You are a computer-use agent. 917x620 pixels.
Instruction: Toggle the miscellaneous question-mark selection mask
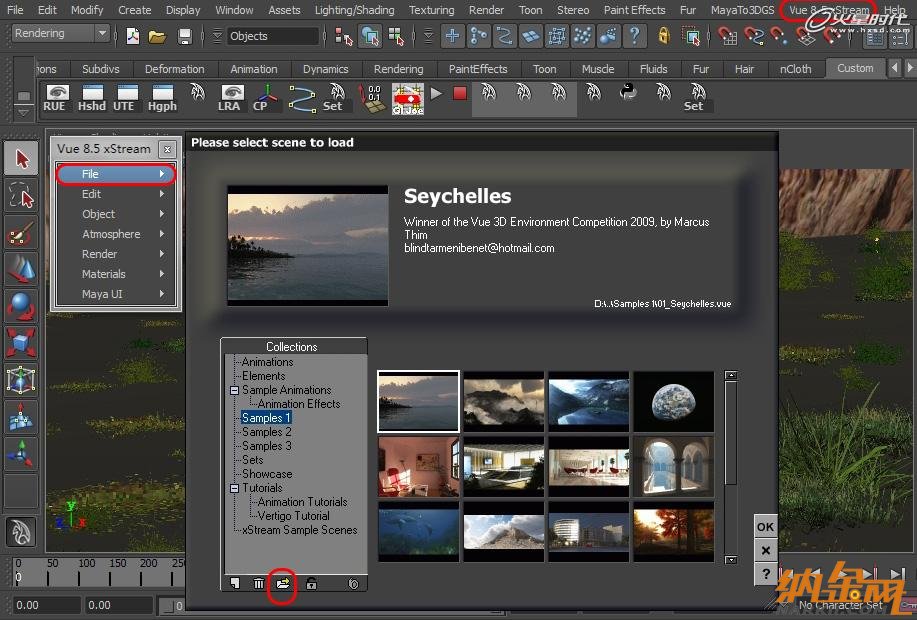(x=635, y=36)
